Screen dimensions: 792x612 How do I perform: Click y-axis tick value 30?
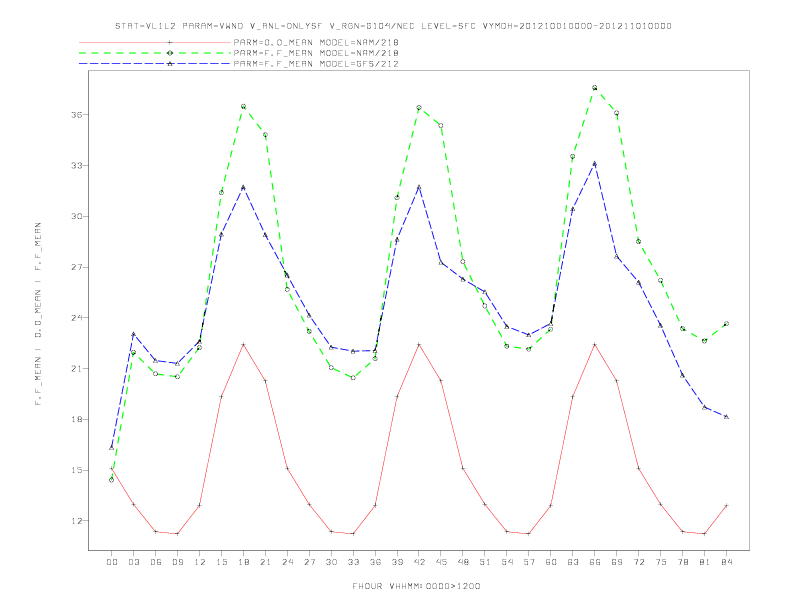click(x=76, y=216)
